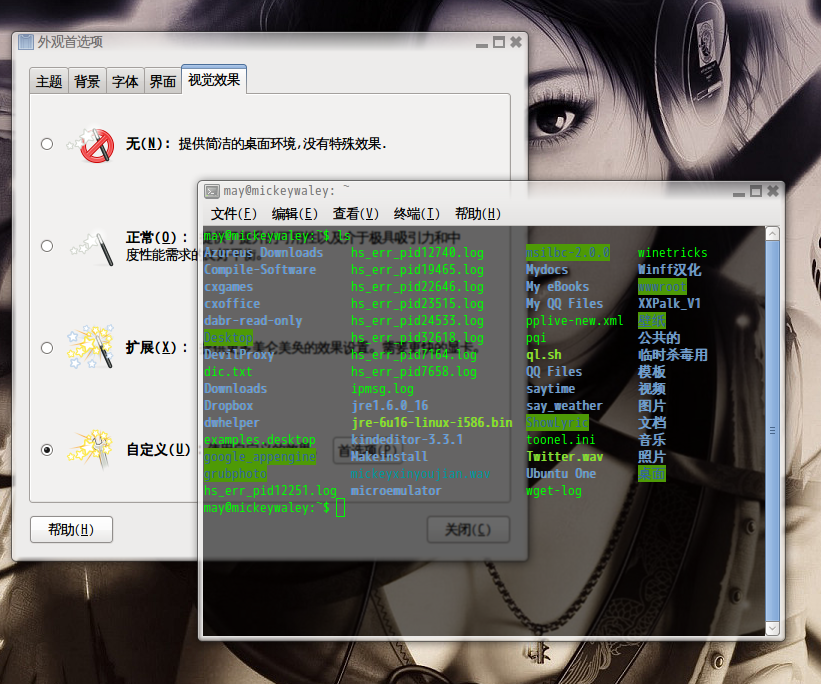Click 'toonel.ini' in the terminal output

click(x=561, y=440)
